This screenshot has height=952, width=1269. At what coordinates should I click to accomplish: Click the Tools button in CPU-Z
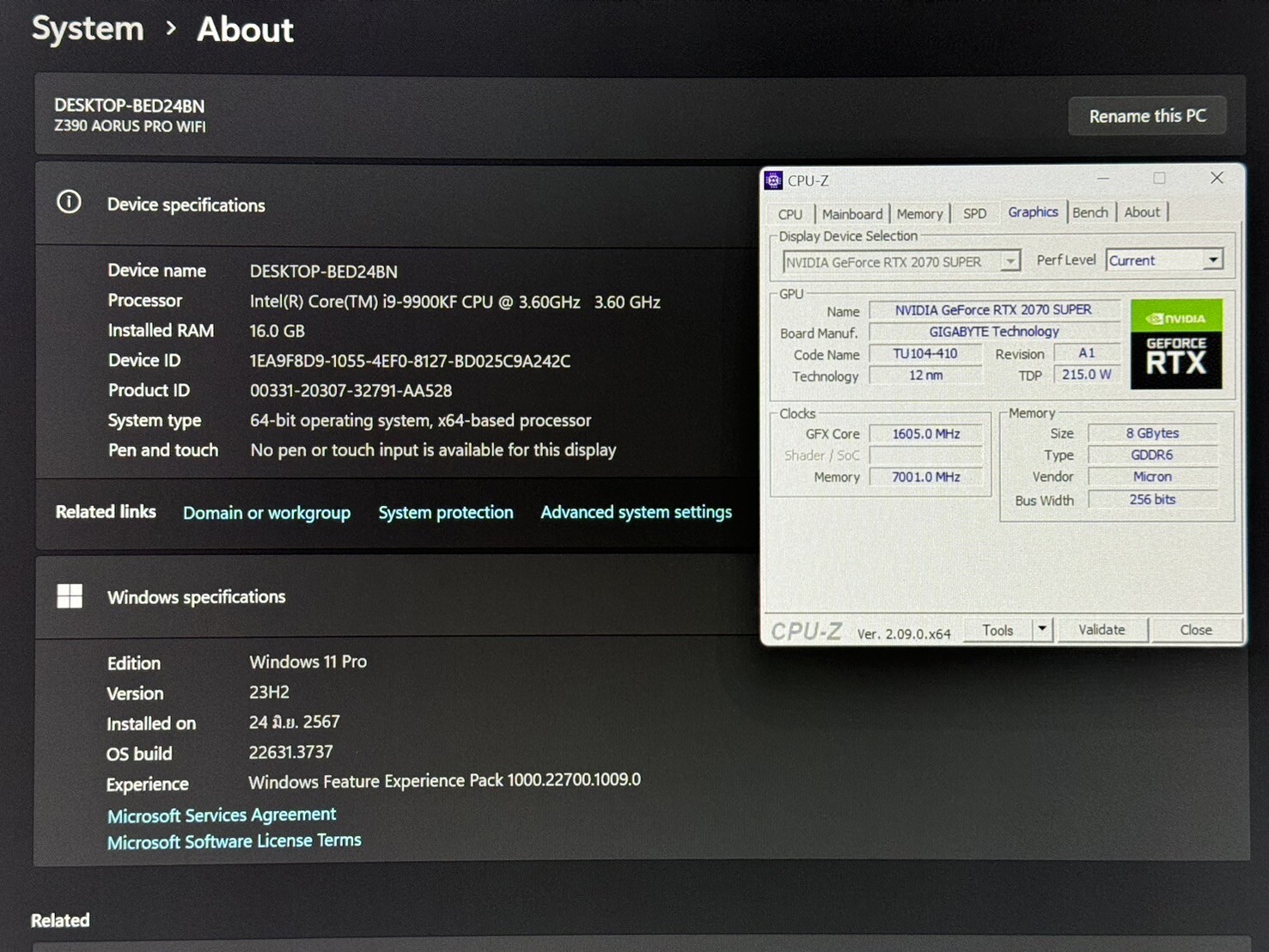(998, 630)
